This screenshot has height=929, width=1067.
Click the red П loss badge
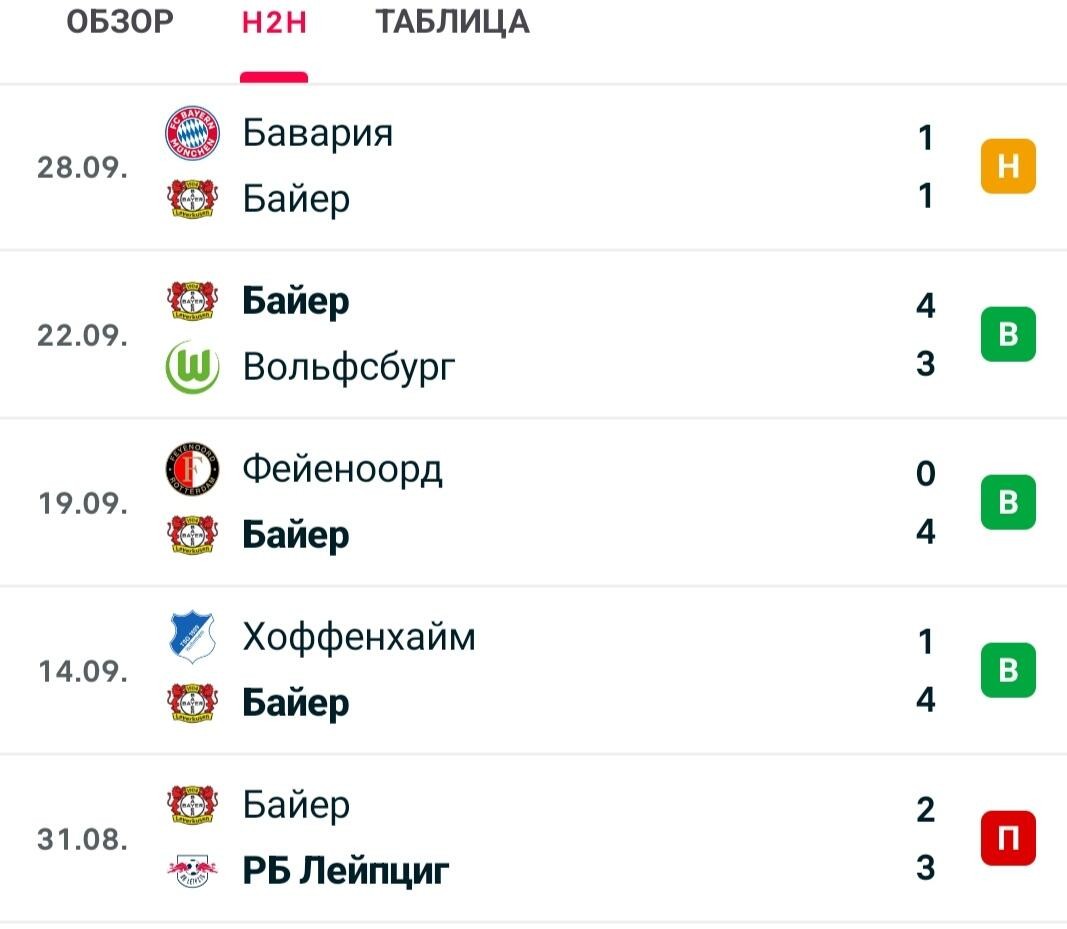(x=1008, y=838)
